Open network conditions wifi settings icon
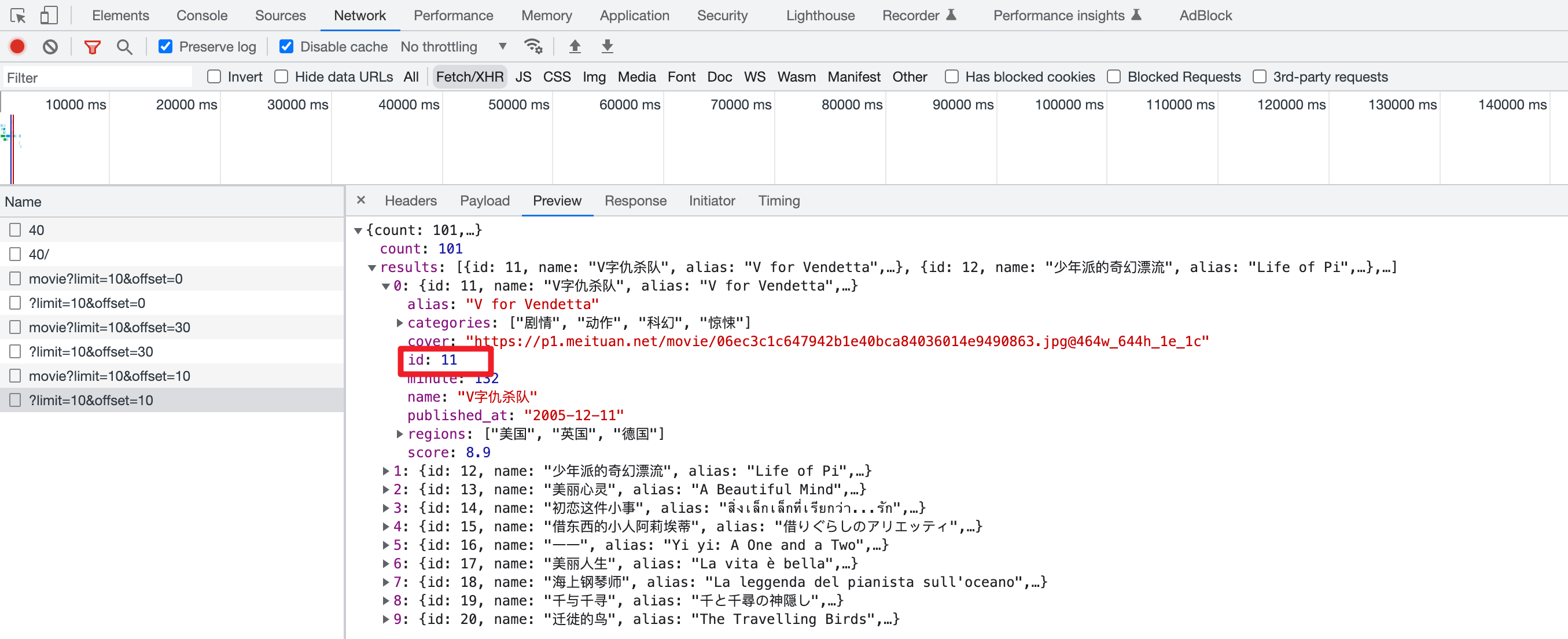1568x639 pixels. [x=533, y=46]
